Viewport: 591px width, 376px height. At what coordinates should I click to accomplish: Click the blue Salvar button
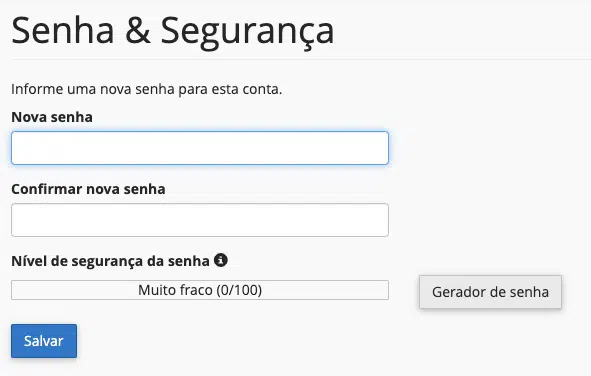tap(44, 341)
